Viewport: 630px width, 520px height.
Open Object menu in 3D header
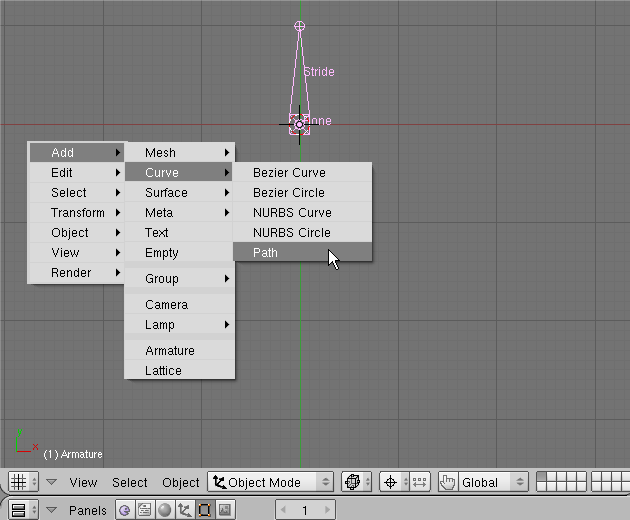tap(180, 482)
